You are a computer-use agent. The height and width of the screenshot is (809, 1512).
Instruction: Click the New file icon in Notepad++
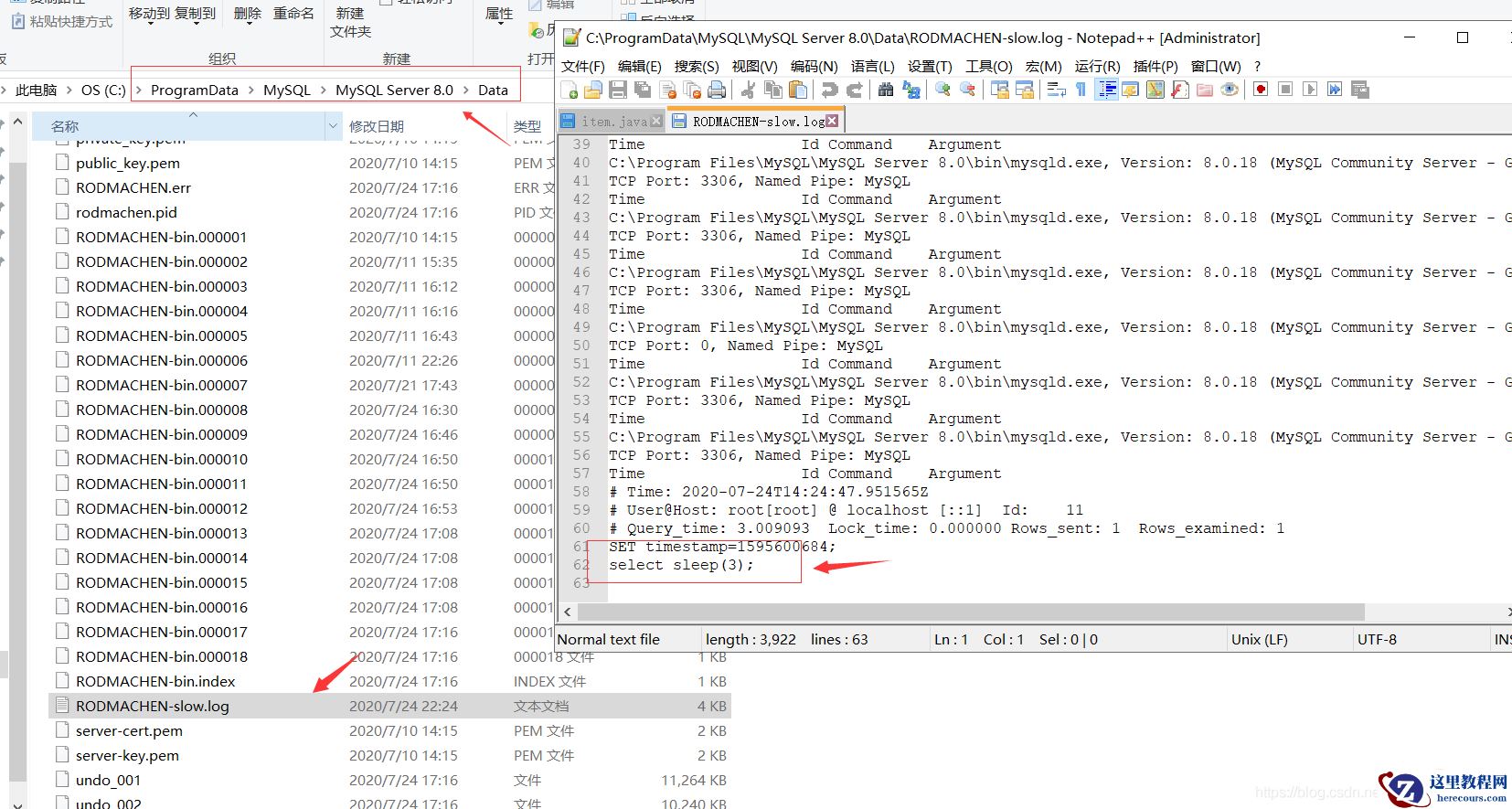click(570, 90)
